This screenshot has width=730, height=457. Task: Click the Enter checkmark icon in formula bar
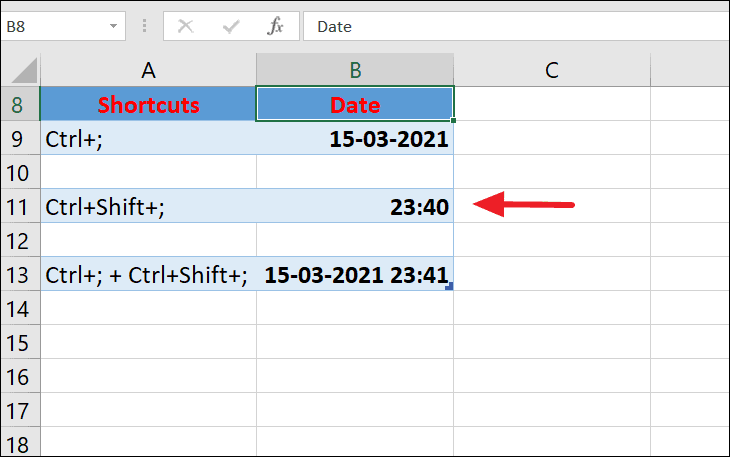tap(231, 27)
